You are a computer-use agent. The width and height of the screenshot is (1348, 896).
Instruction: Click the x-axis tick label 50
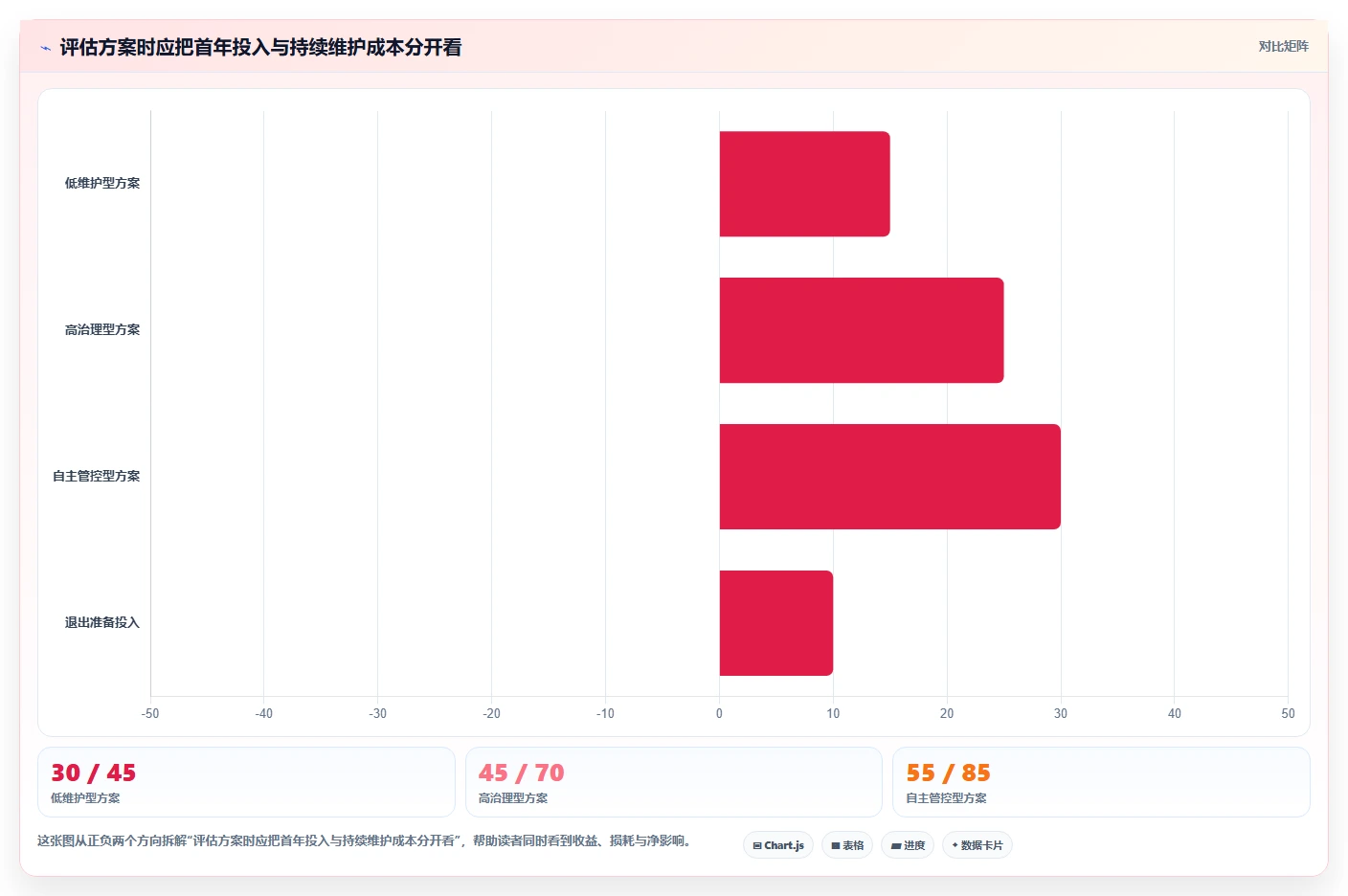click(x=1288, y=713)
